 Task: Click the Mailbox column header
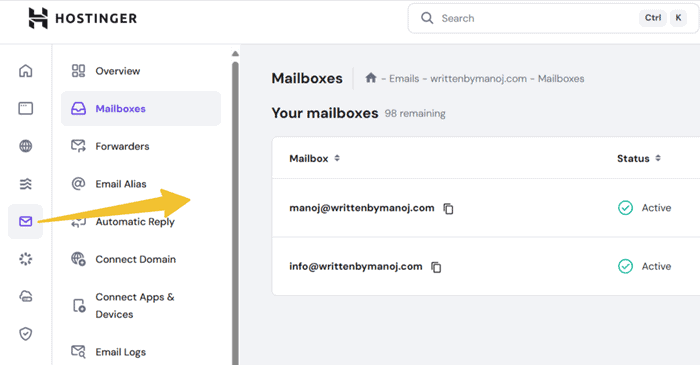(x=308, y=158)
